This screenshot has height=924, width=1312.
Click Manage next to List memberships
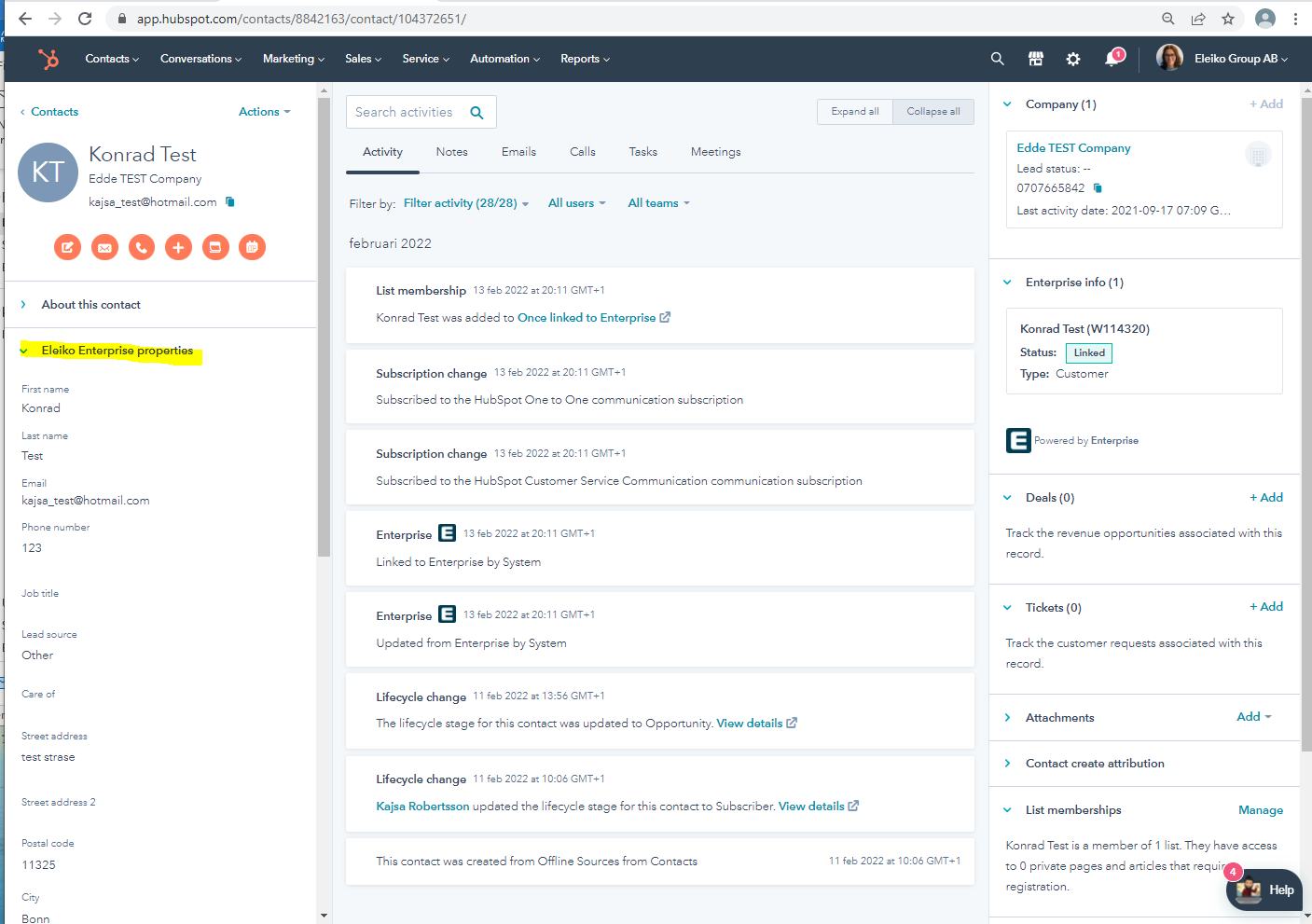(x=1260, y=810)
